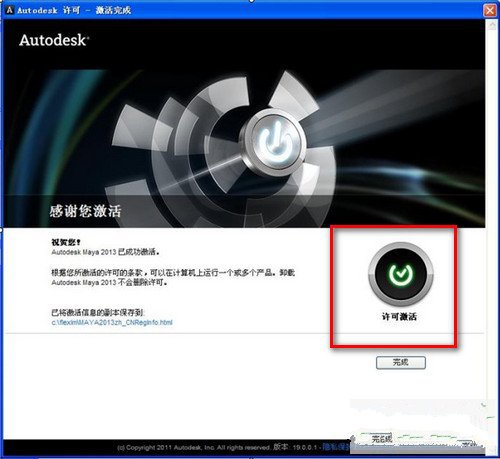The width and height of the screenshot is (500, 459).
Task: Click the window title Autodesk 许可 - 激活完成
Action: (x=74, y=10)
